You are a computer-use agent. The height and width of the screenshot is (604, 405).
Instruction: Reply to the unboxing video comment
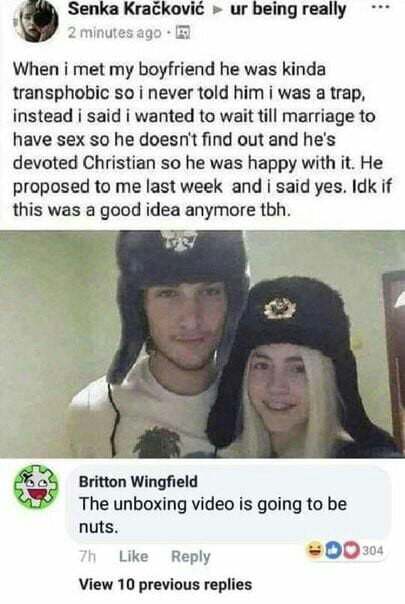coord(190,556)
